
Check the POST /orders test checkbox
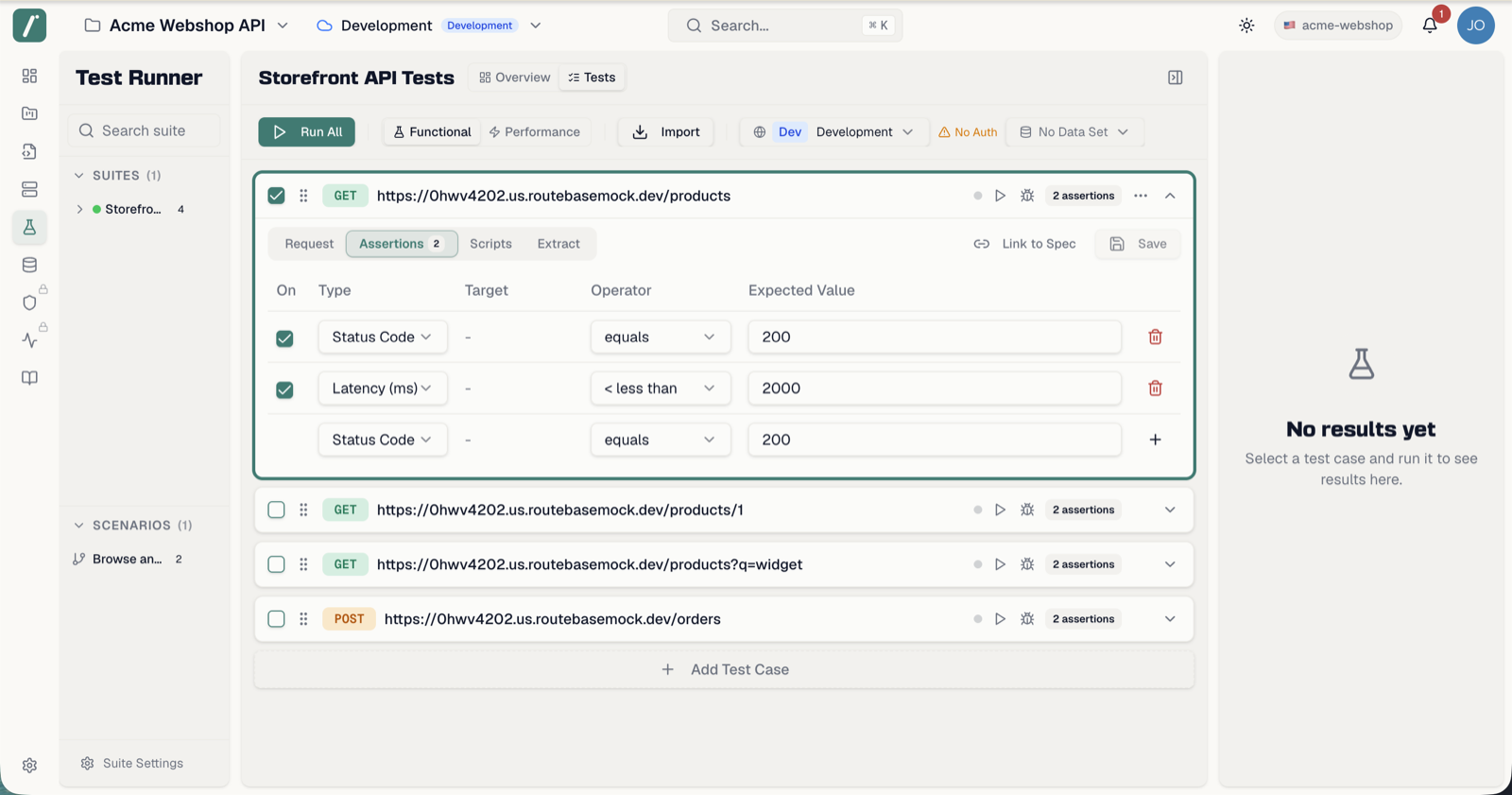[276, 619]
